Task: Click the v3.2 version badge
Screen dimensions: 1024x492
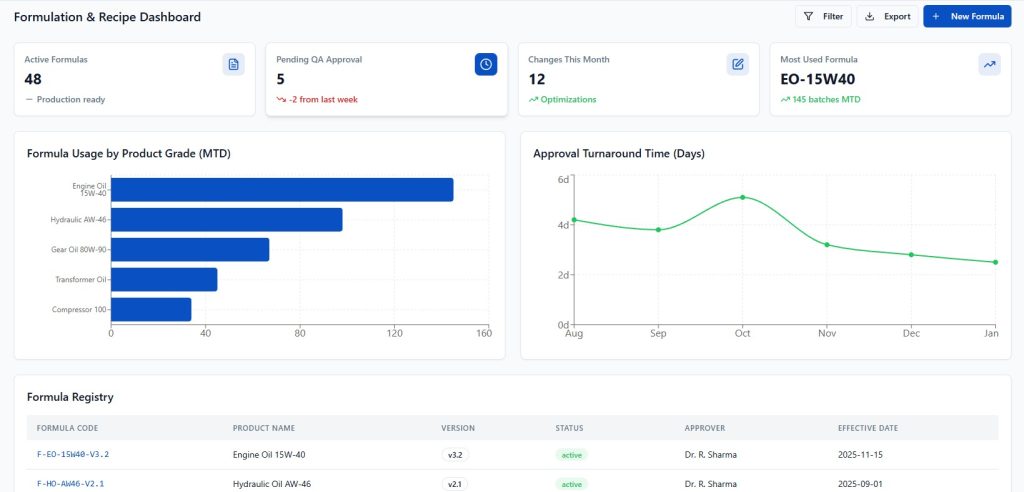Action: (x=455, y=455)
